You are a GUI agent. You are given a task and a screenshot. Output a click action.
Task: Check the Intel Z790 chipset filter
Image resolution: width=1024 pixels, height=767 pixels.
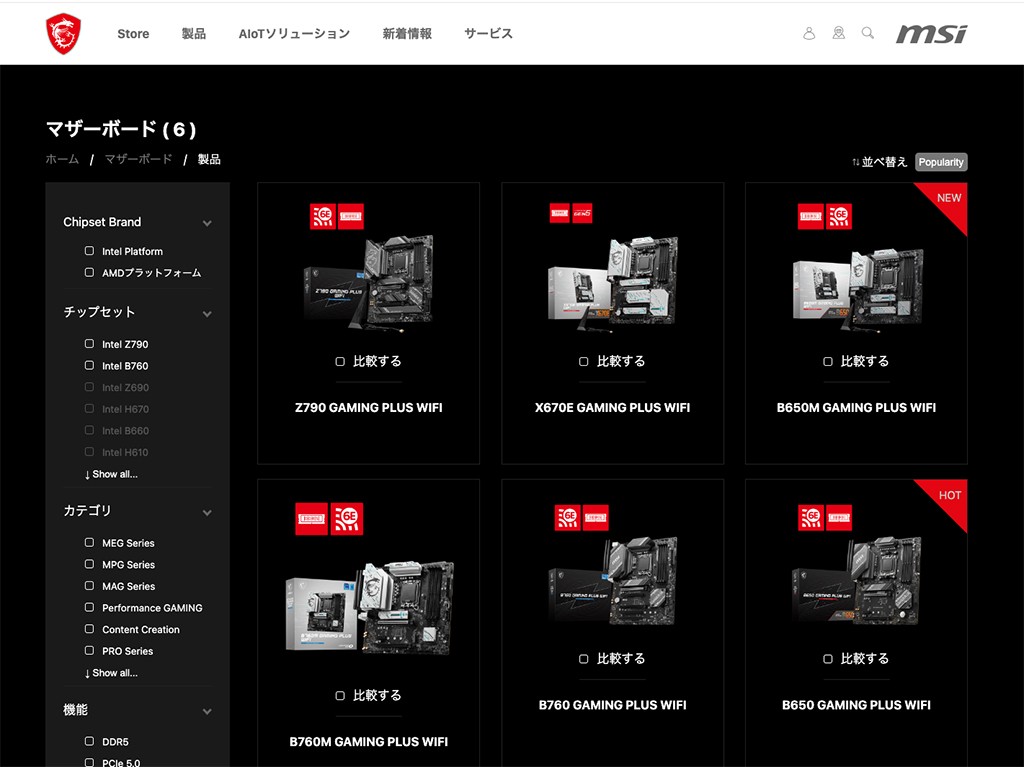point(89,344)
